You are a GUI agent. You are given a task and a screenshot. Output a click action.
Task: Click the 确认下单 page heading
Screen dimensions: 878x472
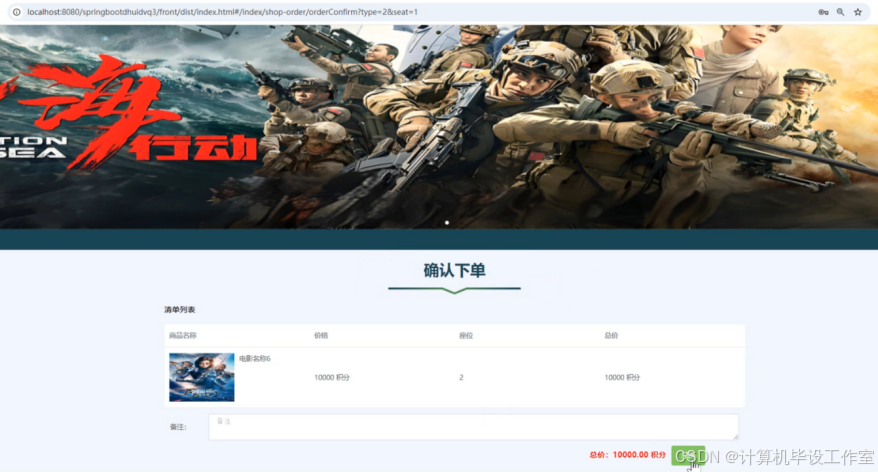[454, 271]
